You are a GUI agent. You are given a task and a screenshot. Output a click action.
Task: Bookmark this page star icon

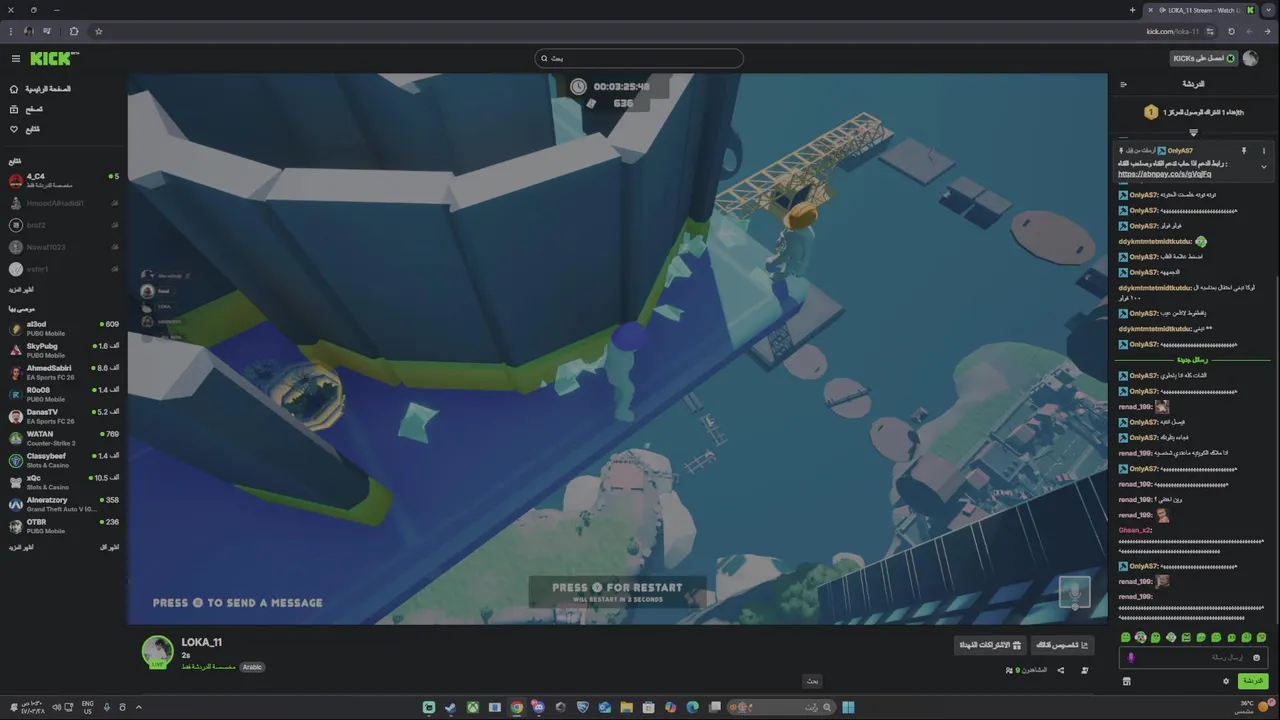[x=98, y=31]
